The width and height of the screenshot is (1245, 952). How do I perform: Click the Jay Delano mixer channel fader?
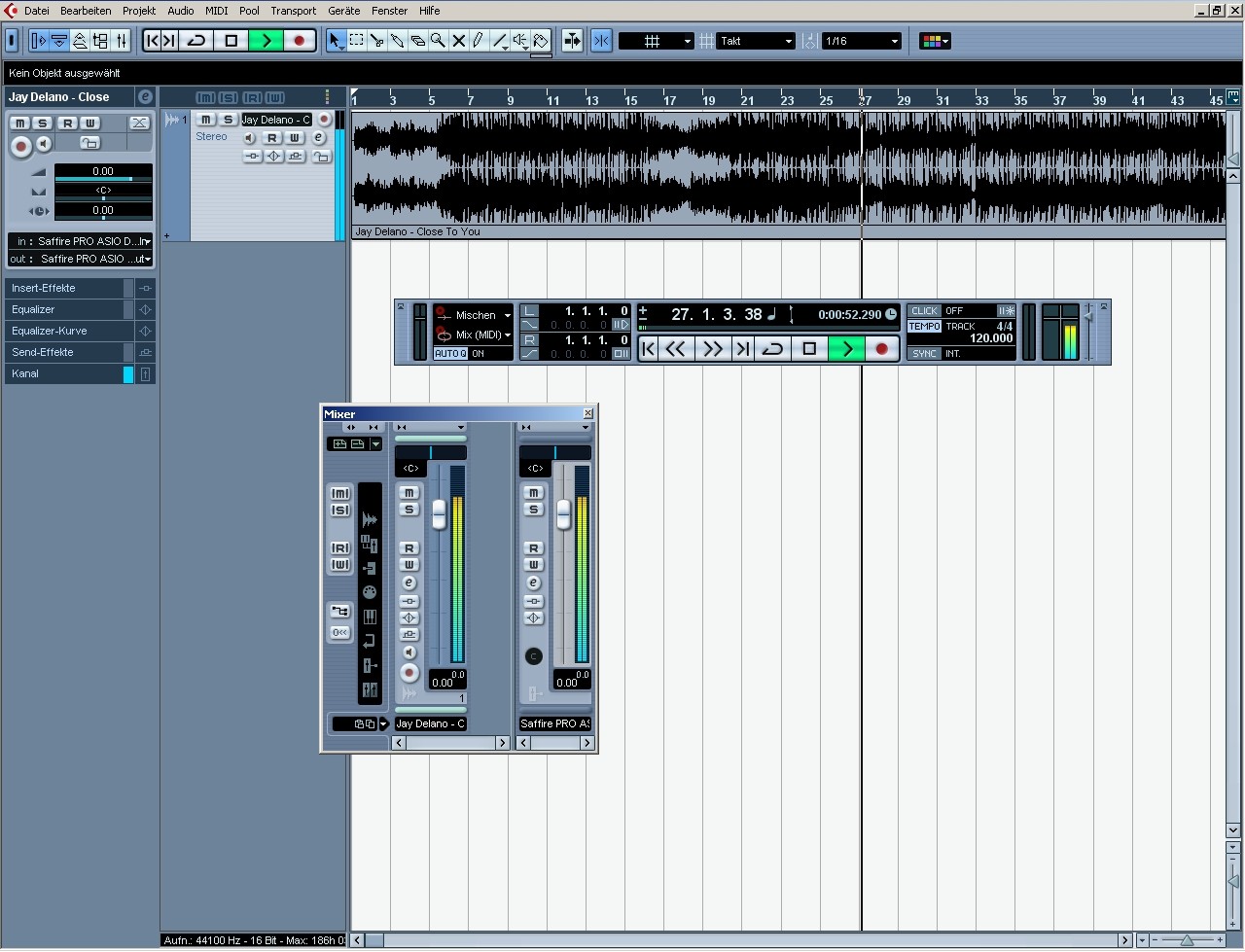pyautogui.click(x=439, y=513)
